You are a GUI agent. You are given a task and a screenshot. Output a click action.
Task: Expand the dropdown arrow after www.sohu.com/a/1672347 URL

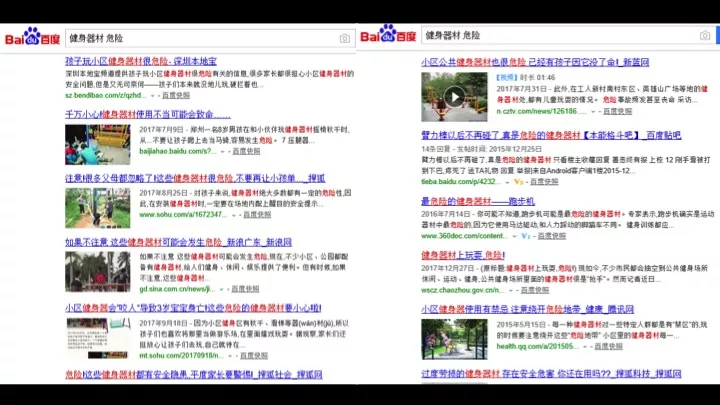233,215
